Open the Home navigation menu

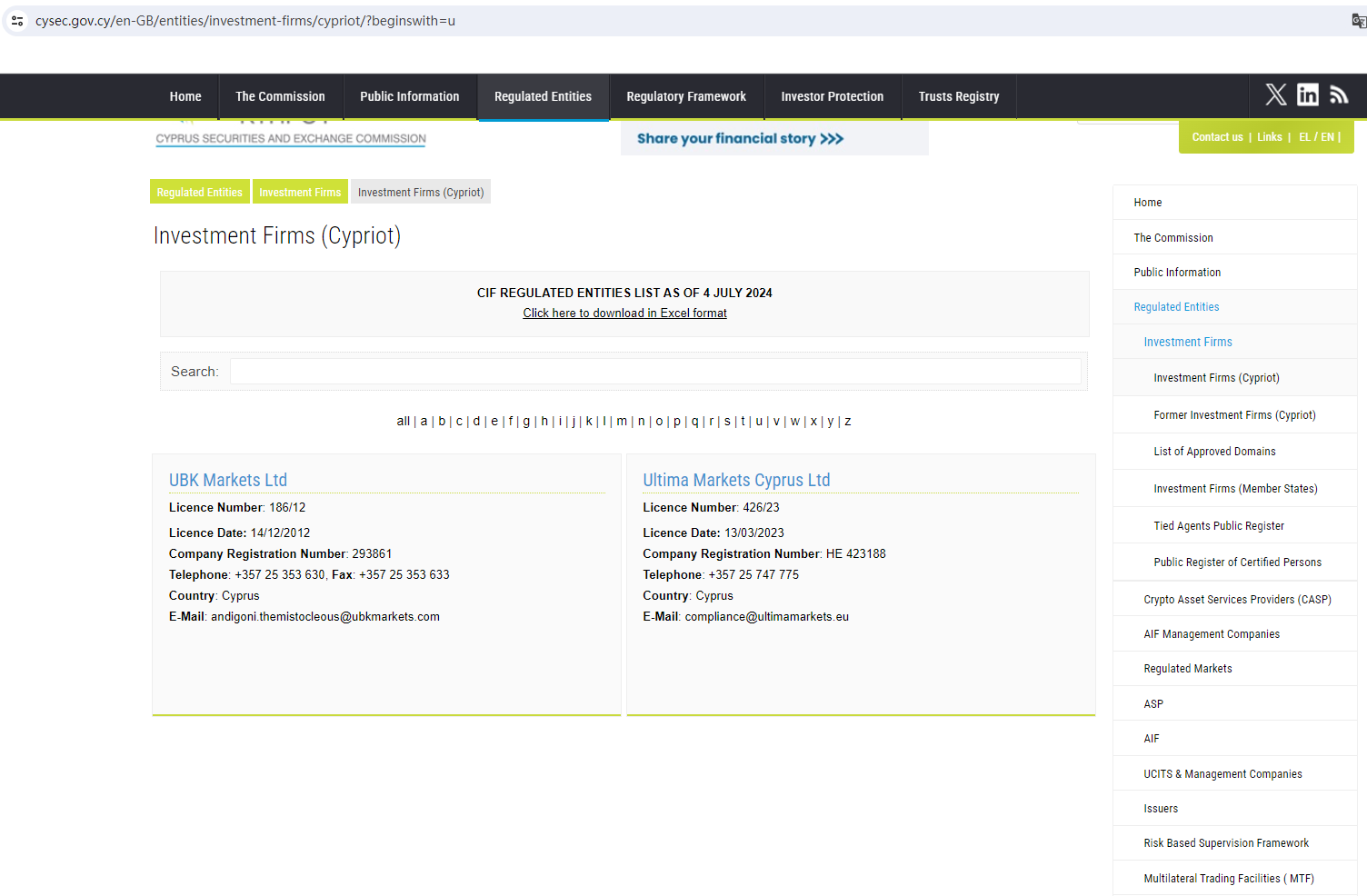(185, 96)
